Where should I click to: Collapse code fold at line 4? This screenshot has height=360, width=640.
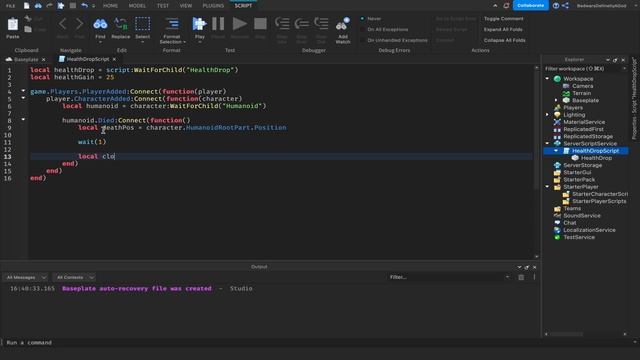23,91
